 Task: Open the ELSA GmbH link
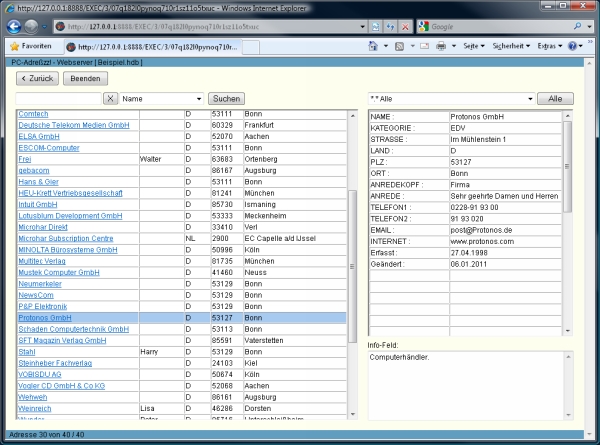[39, 137]
